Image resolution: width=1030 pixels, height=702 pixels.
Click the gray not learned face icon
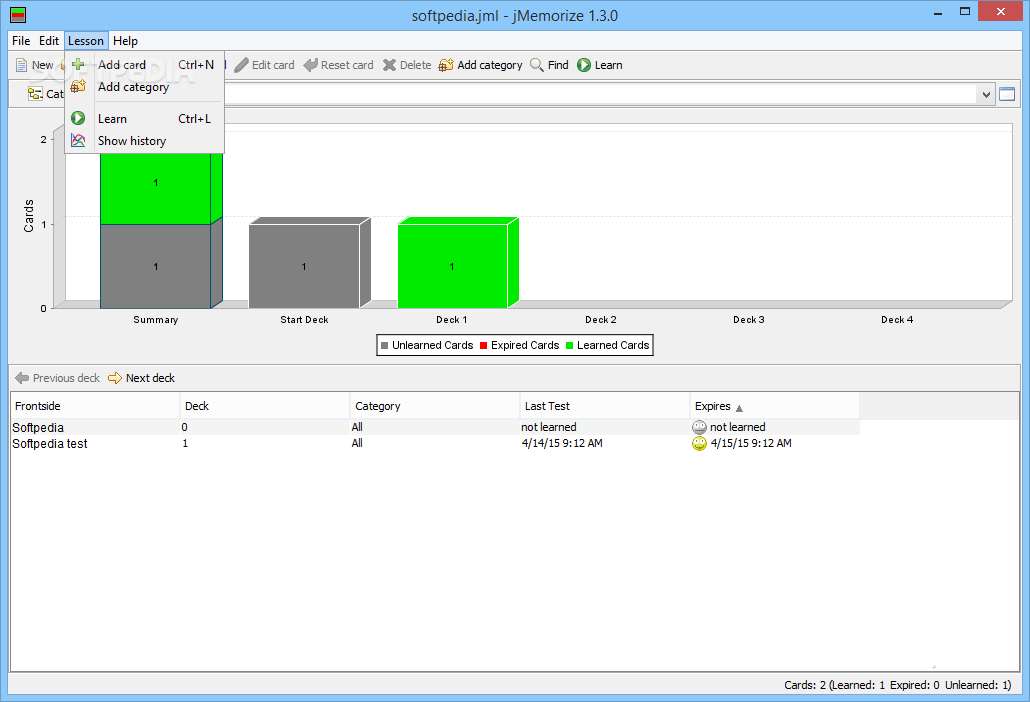coord(700,427)
